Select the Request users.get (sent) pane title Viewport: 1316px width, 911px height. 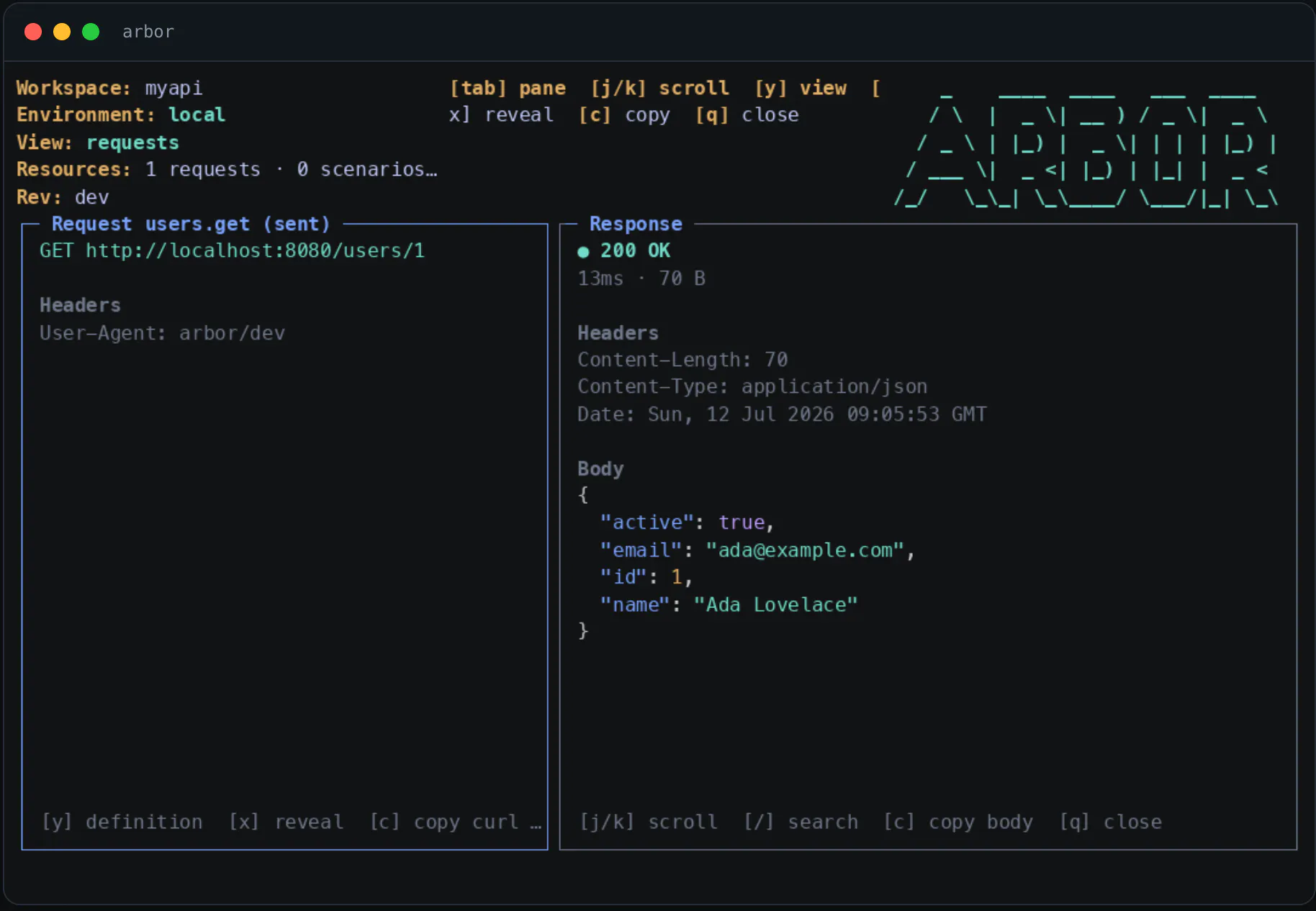click(x=191, y=224)
